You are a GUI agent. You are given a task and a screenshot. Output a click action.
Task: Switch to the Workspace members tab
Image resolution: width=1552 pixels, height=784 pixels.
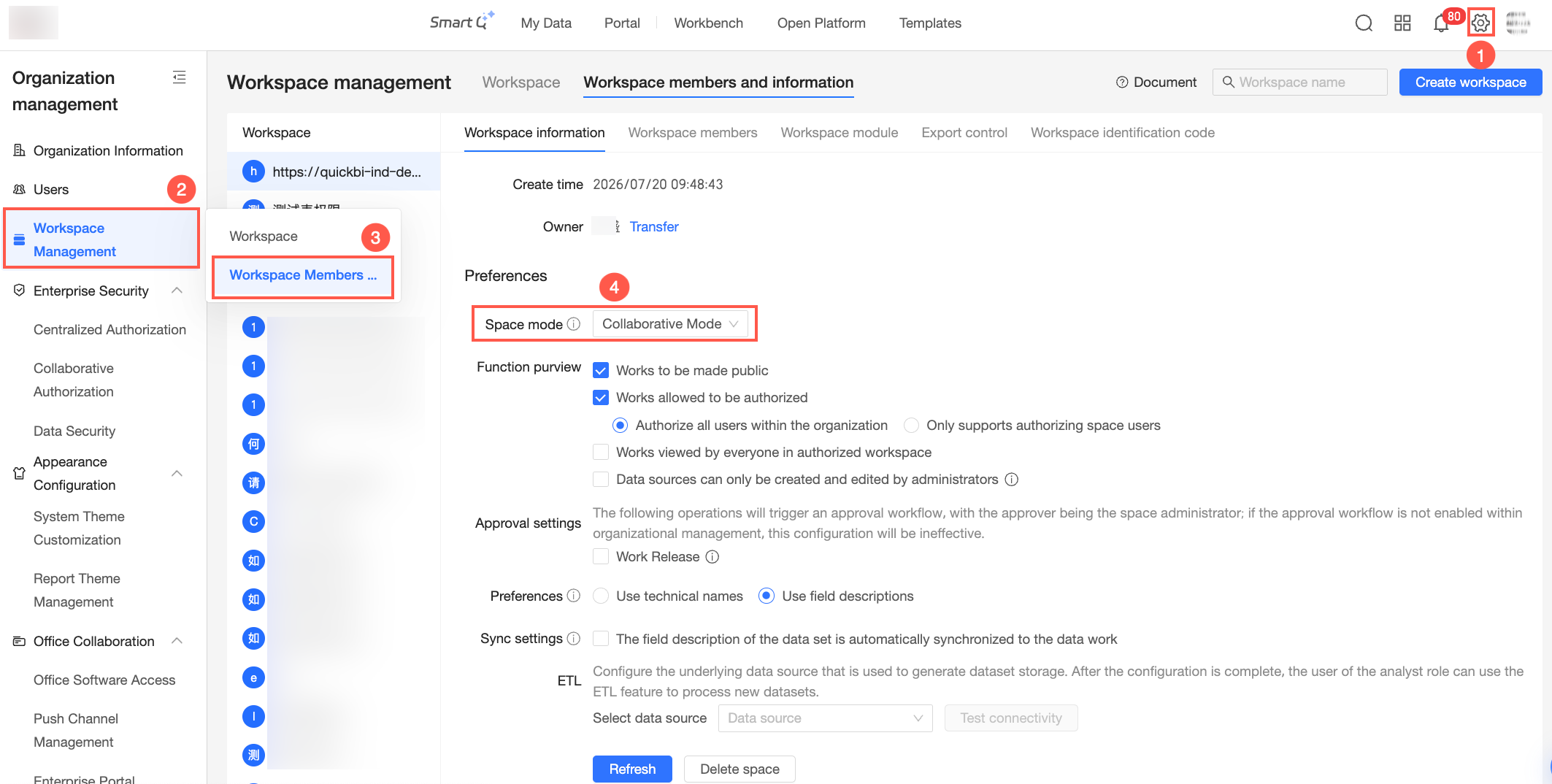click(x=693, y=133)
